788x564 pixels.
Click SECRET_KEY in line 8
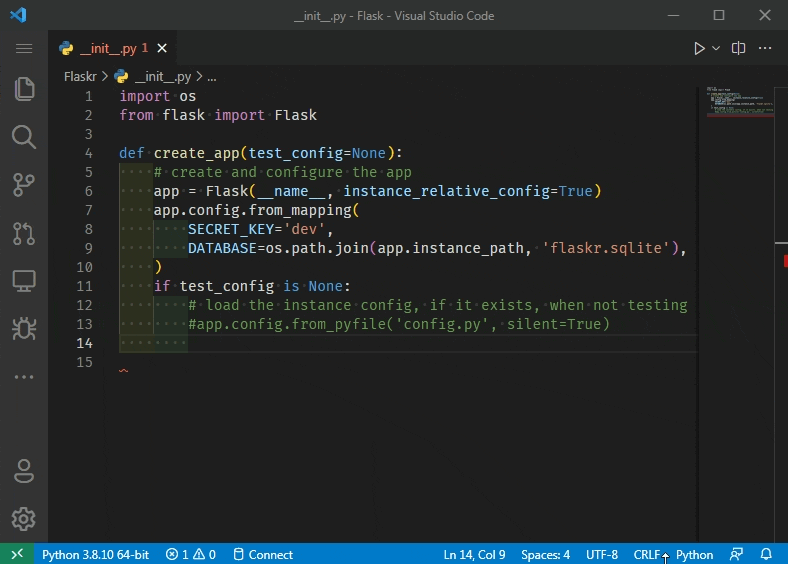point(231,229)
